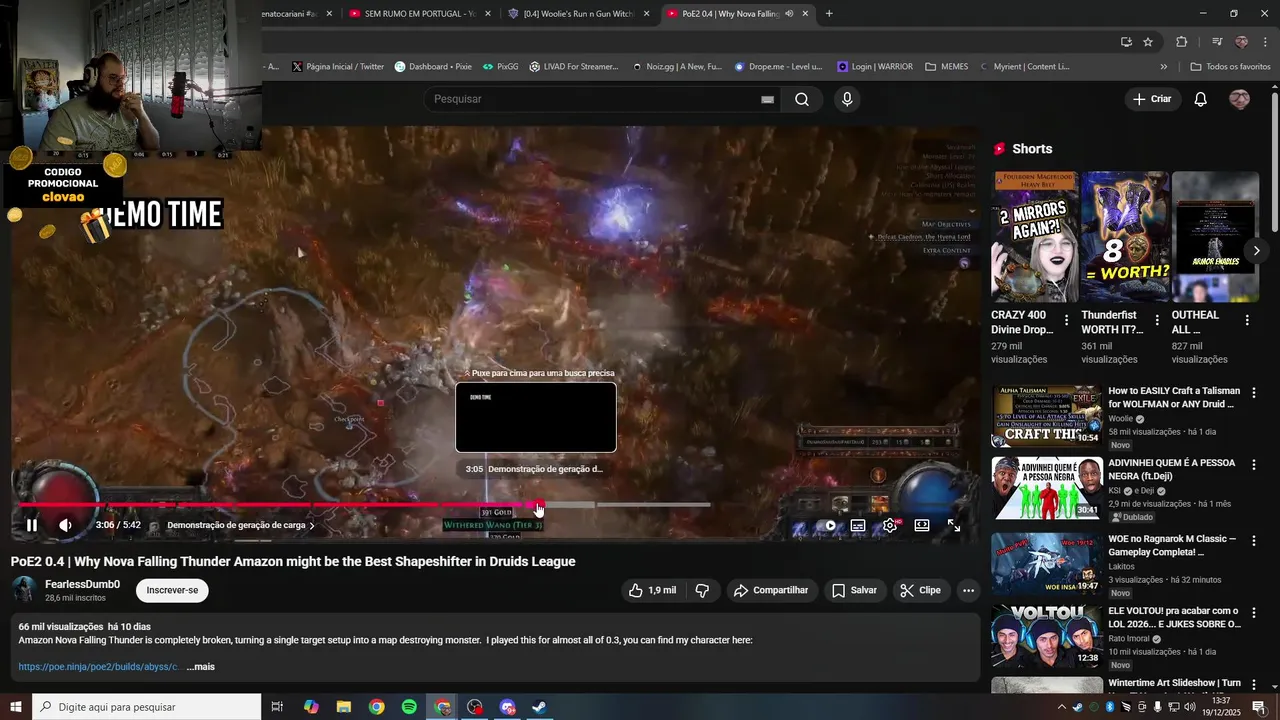Start voice search with the microphone

coord(847,99)
